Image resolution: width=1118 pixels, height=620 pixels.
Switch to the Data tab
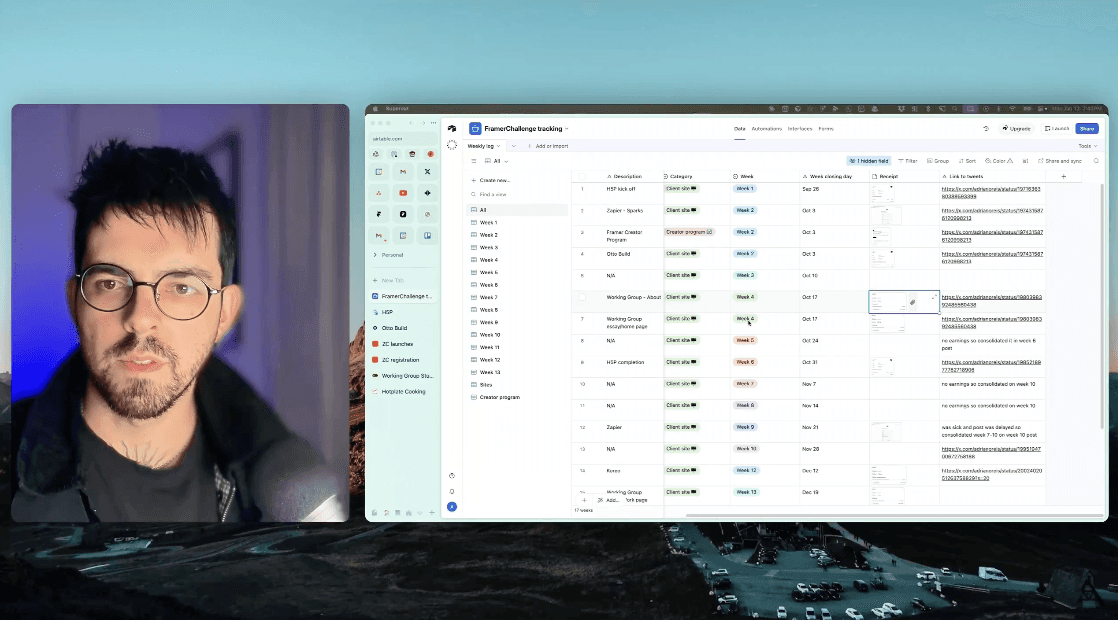(739, 129)
